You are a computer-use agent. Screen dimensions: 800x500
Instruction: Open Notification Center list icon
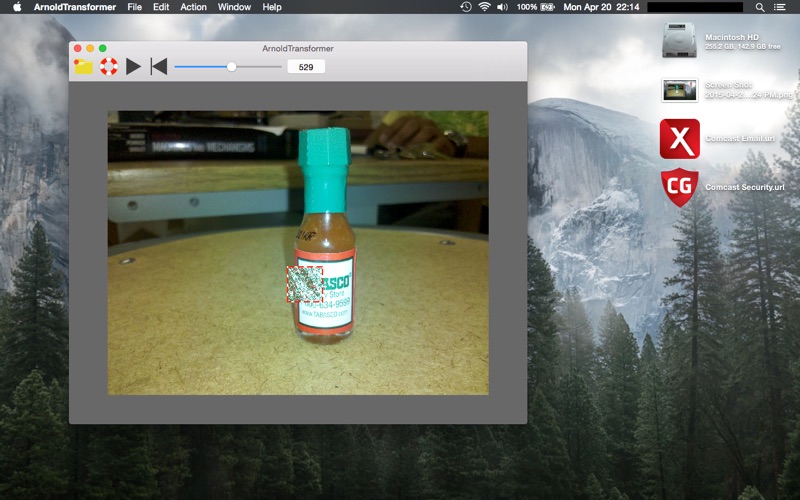pos(780,7)
